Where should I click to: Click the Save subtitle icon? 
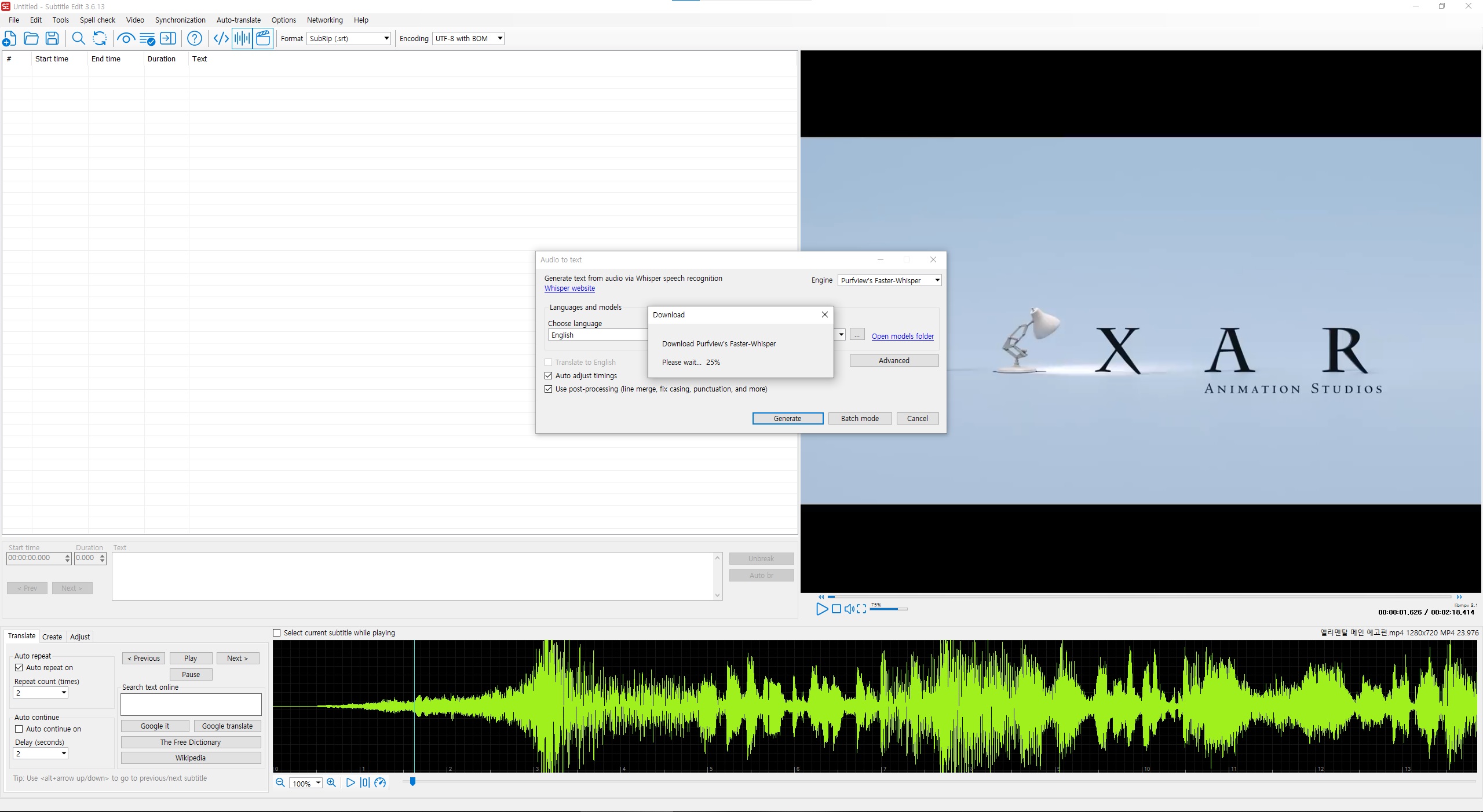(x=52, y=39)
